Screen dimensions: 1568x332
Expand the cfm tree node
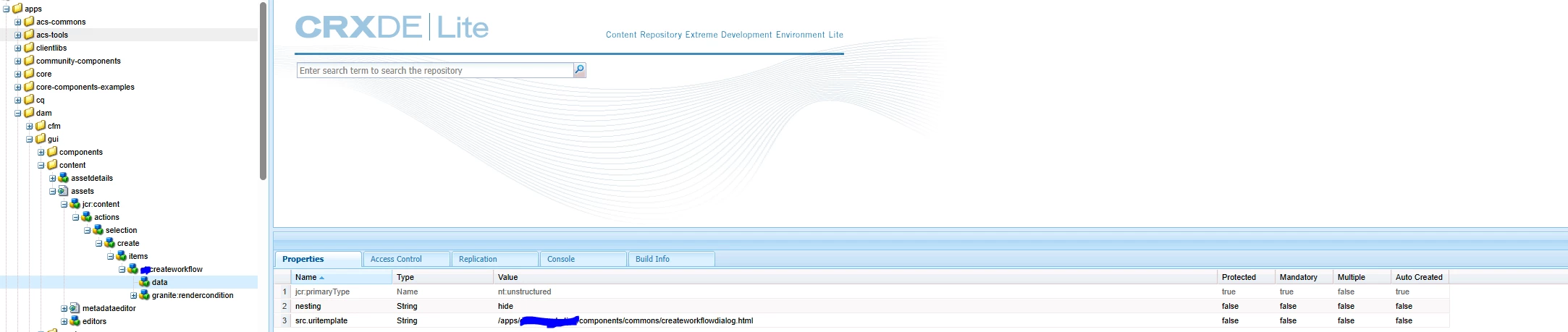pyautogui.click(x=30, y=126)
